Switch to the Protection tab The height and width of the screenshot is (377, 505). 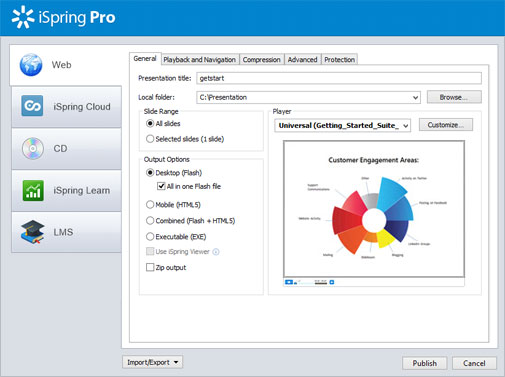[x=339, y=60]
